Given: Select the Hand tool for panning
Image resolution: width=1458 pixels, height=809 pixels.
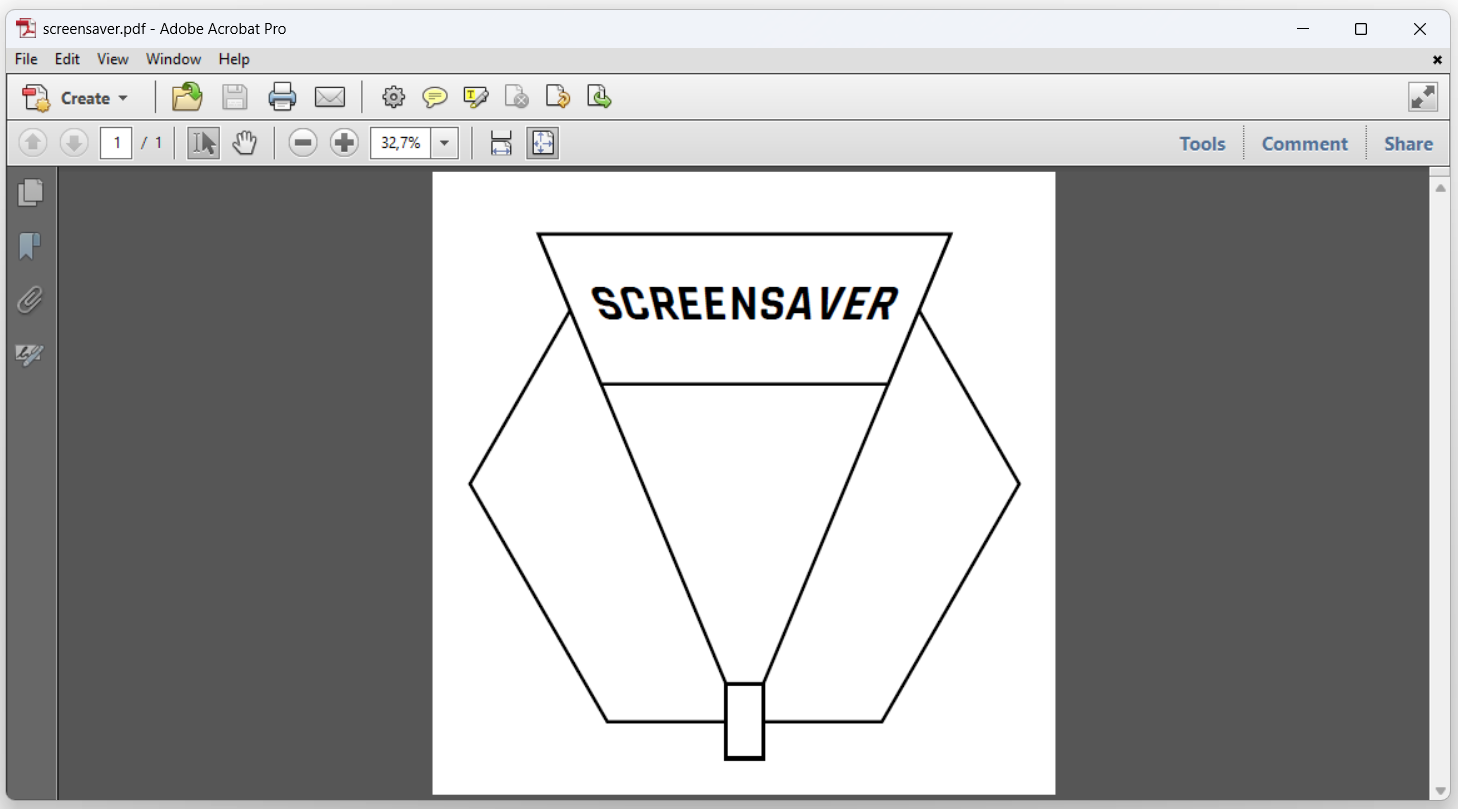Looking at the screenshot, I should [x=245, y=142].
